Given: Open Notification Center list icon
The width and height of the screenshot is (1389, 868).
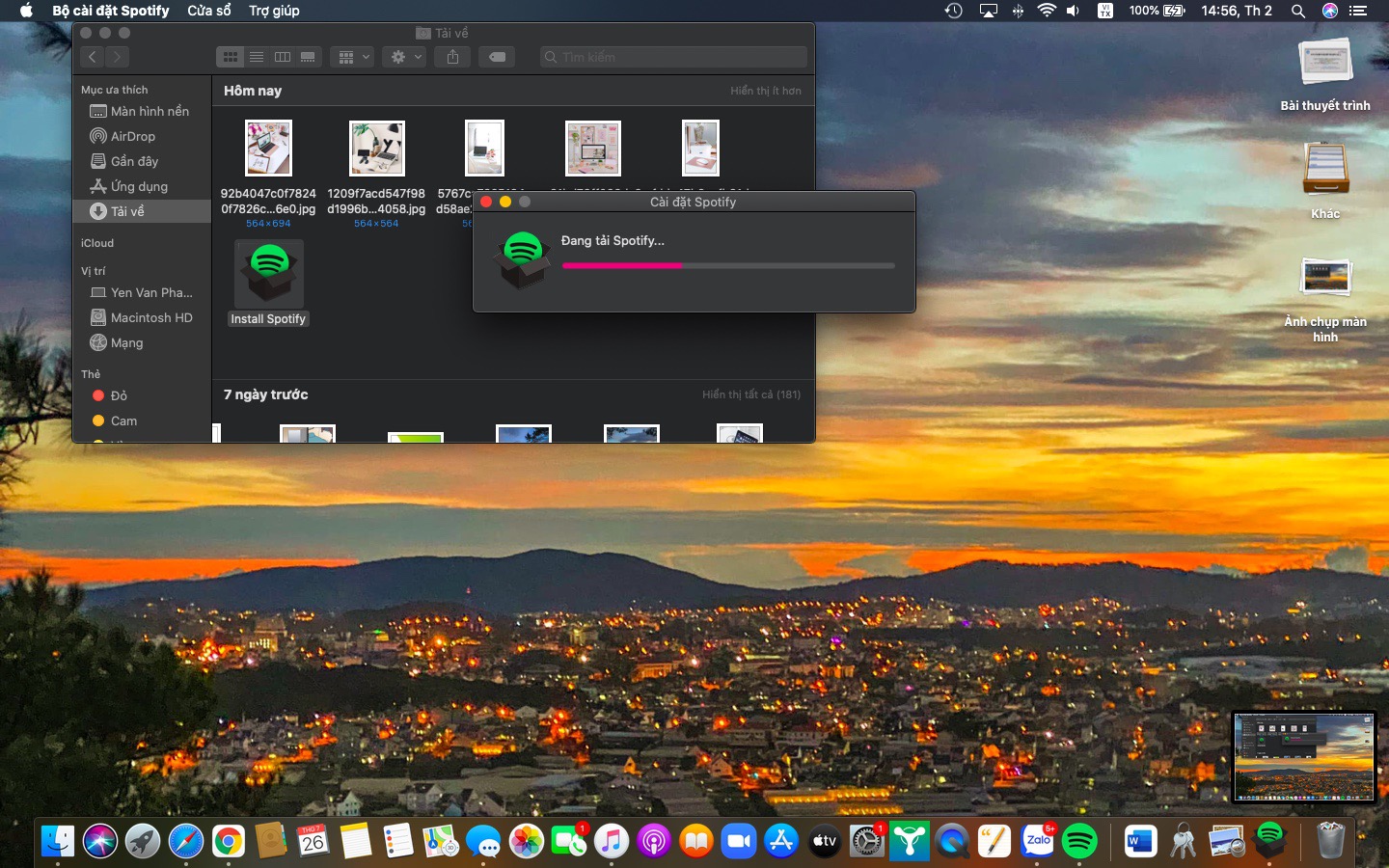Looking at the screenshot, I should click(x=1359, y=11).
